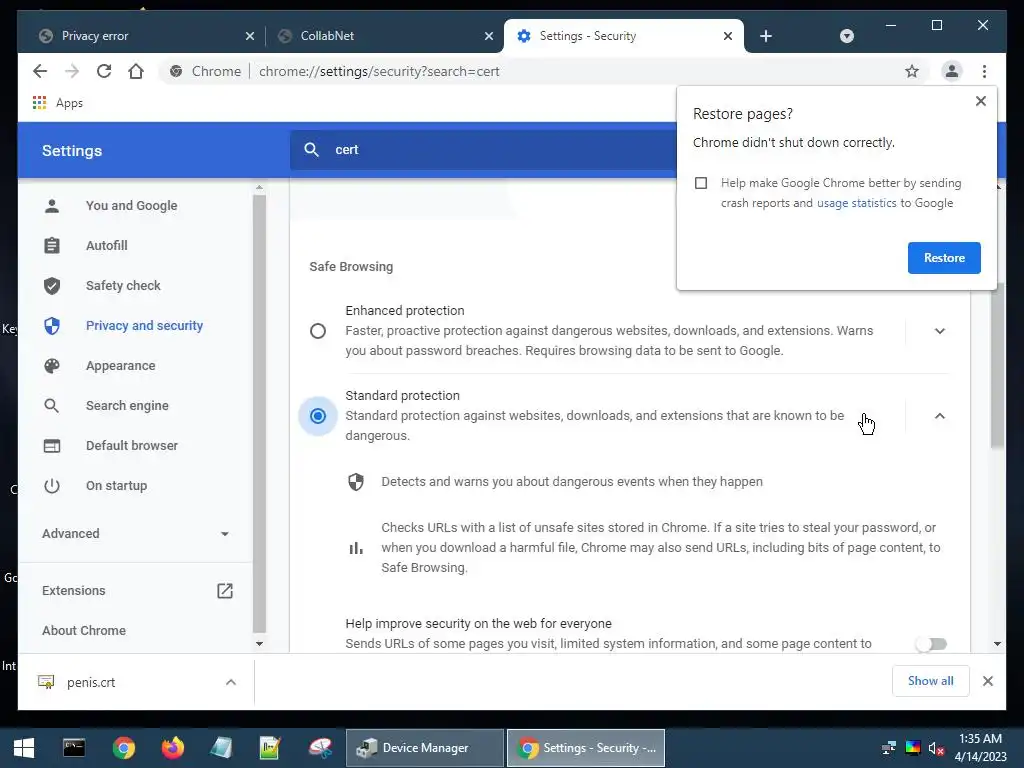
Task: Toggle Help improve security on the web switch
Action: (x=931, y=644)
